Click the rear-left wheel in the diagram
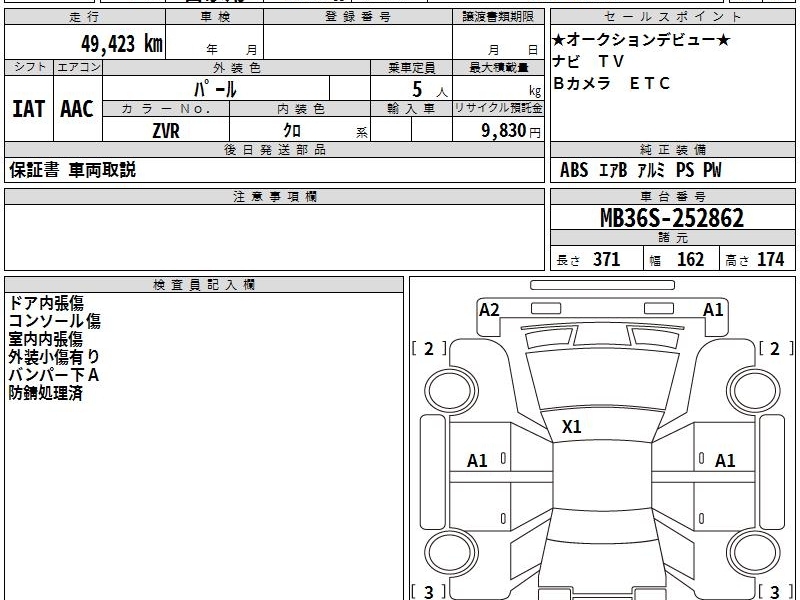The image size is (800, 600). [x=452, y=553]
